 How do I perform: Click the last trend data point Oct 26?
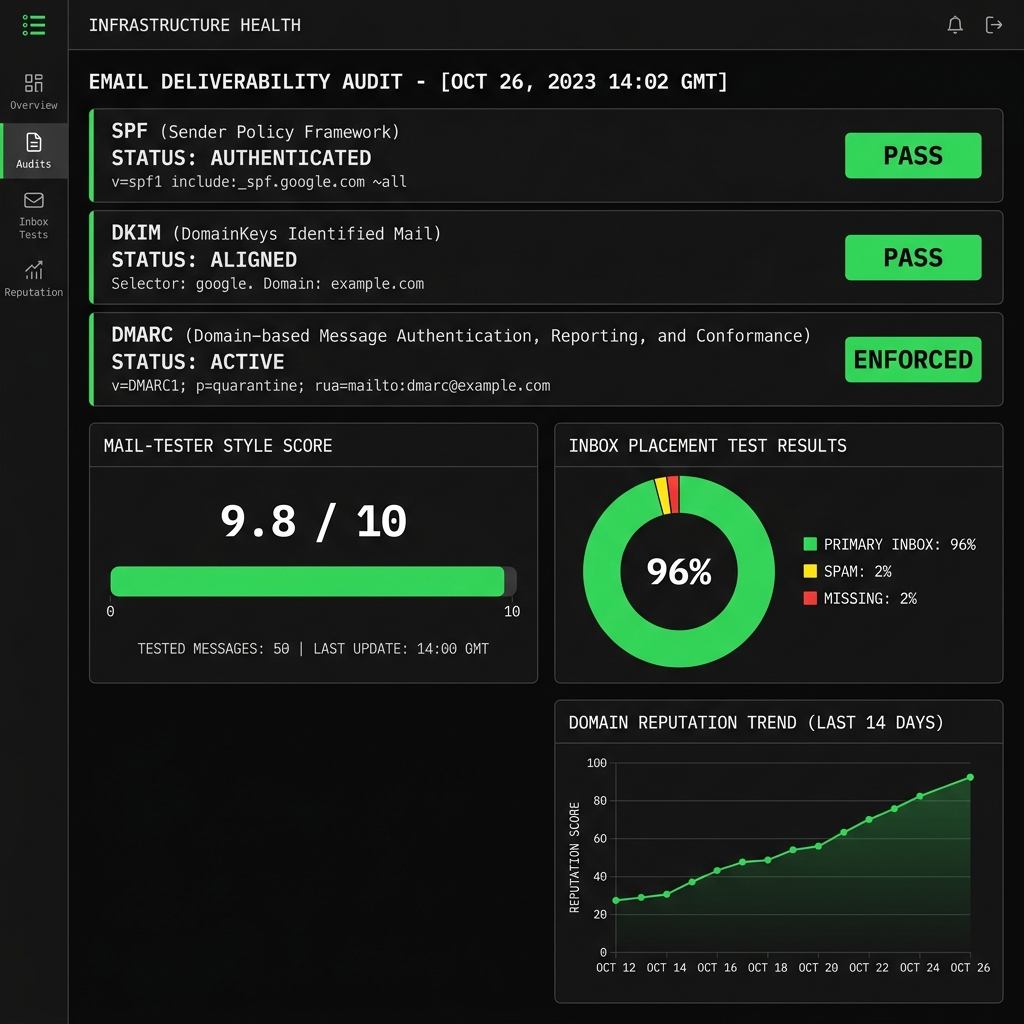click(970, 777)
